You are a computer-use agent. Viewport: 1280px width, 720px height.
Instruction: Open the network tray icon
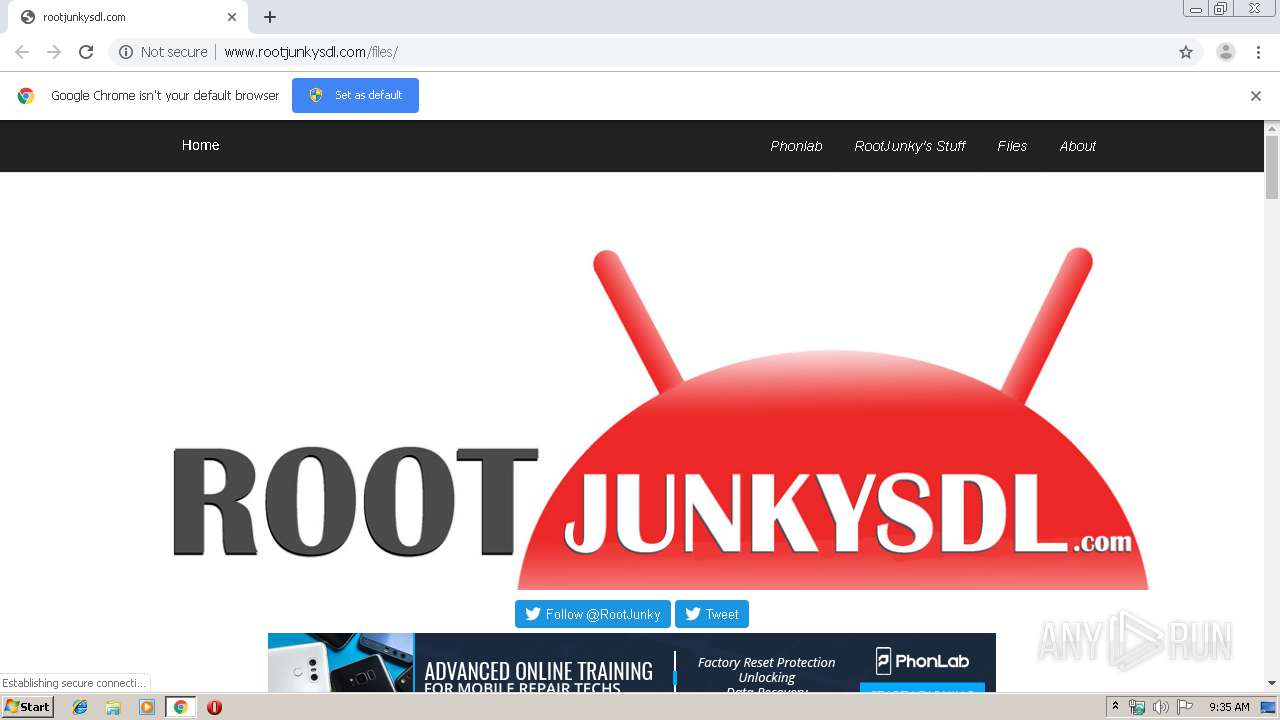(1137, 707)
